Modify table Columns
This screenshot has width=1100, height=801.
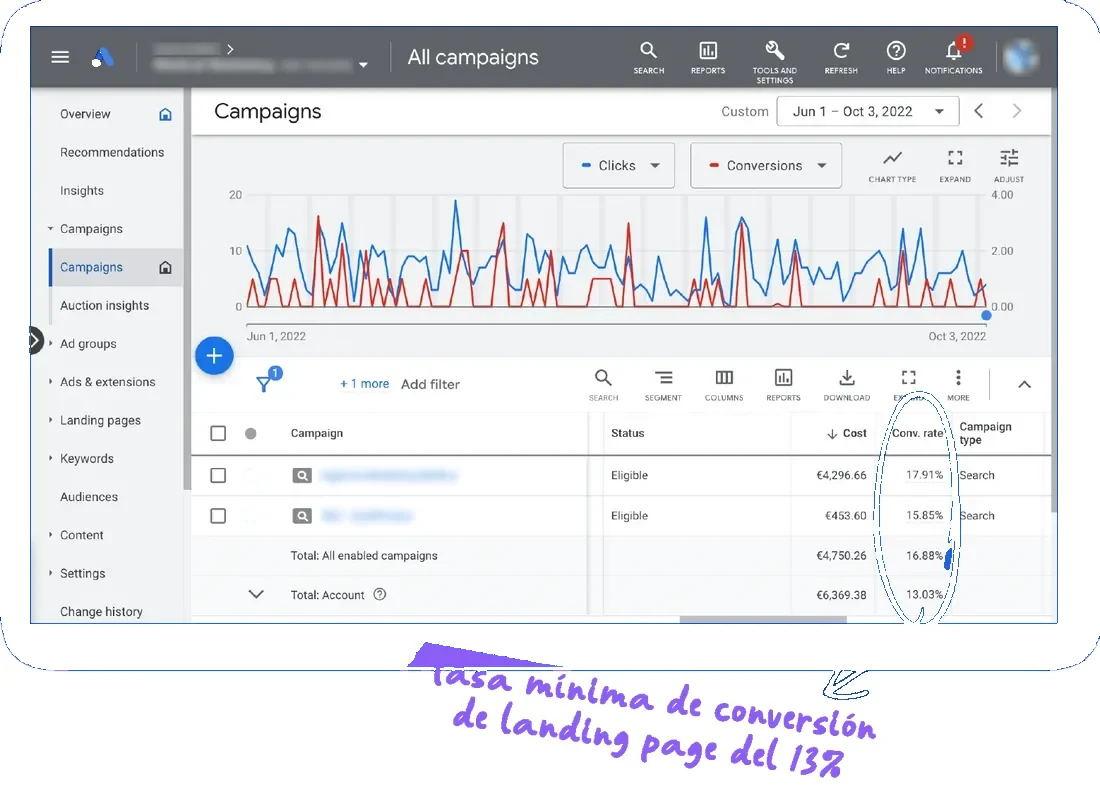pyautogui.click(x=724, y=385)
